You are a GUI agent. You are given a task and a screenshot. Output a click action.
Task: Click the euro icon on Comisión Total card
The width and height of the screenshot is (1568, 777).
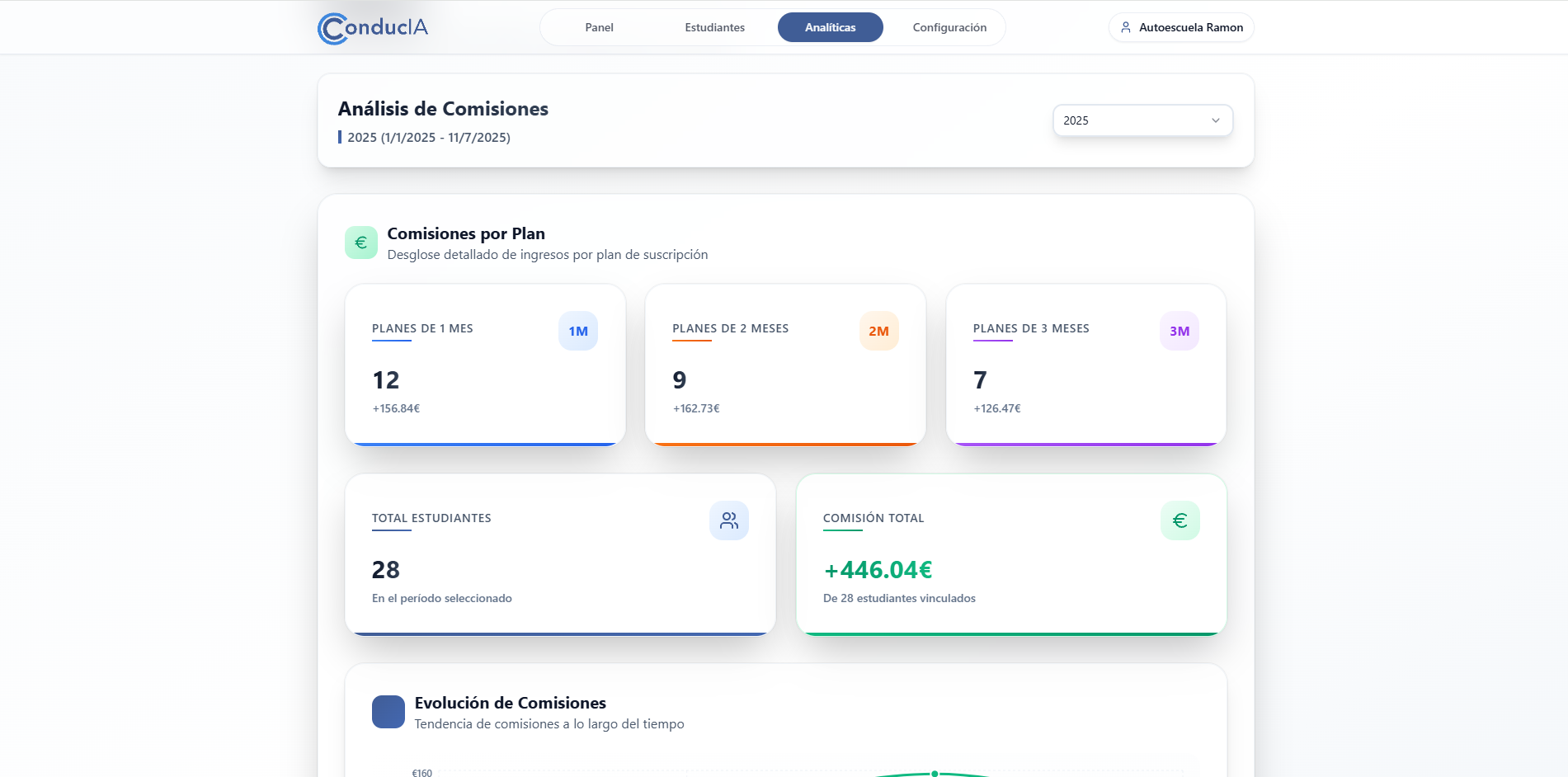[1180, 520]
